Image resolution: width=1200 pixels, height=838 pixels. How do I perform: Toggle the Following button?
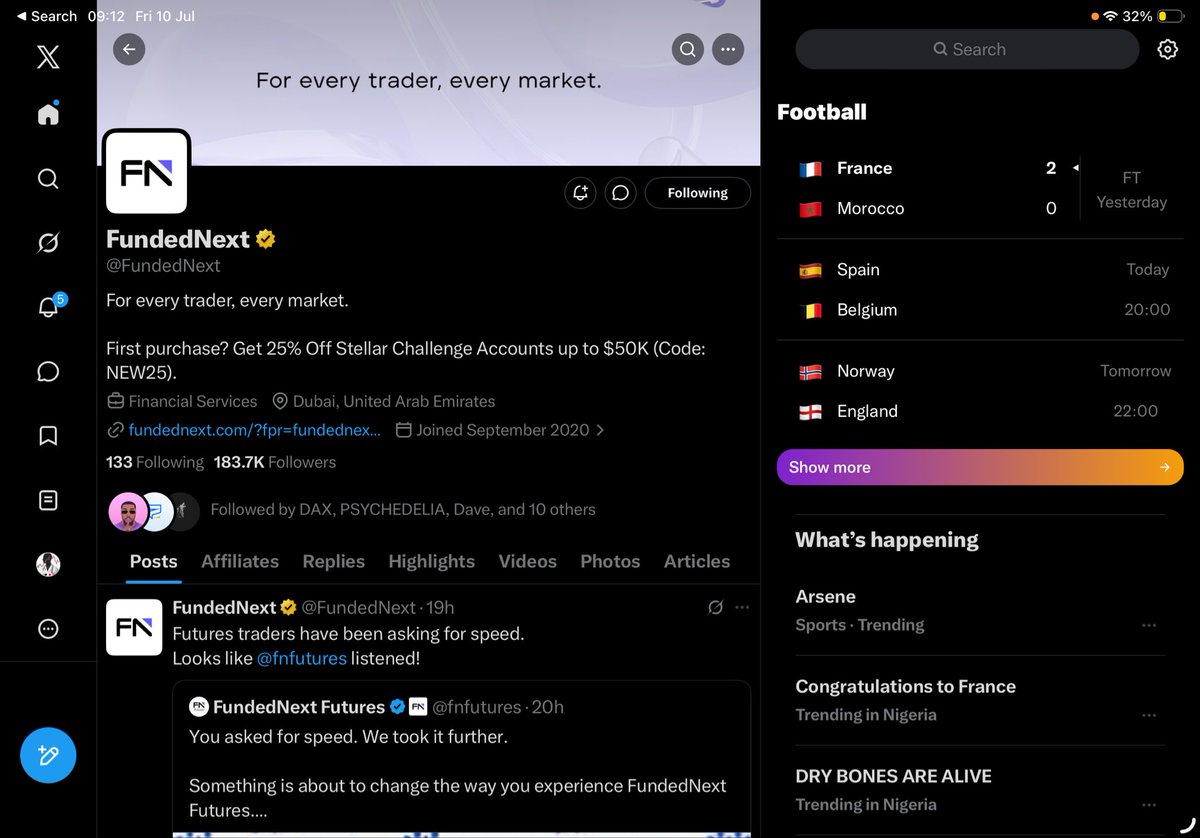698,193
